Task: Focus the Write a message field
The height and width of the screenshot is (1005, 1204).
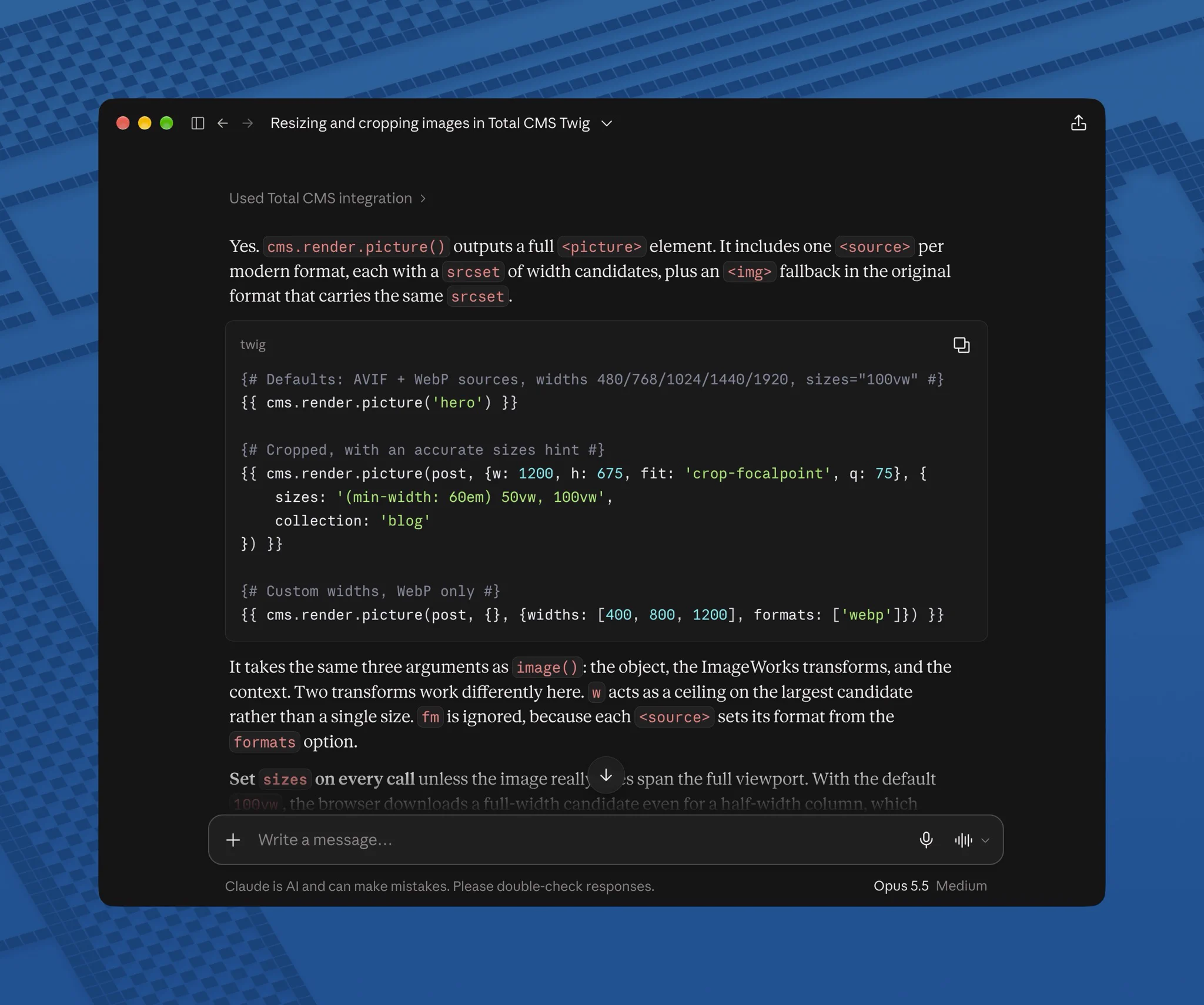Action: (582, 840)
